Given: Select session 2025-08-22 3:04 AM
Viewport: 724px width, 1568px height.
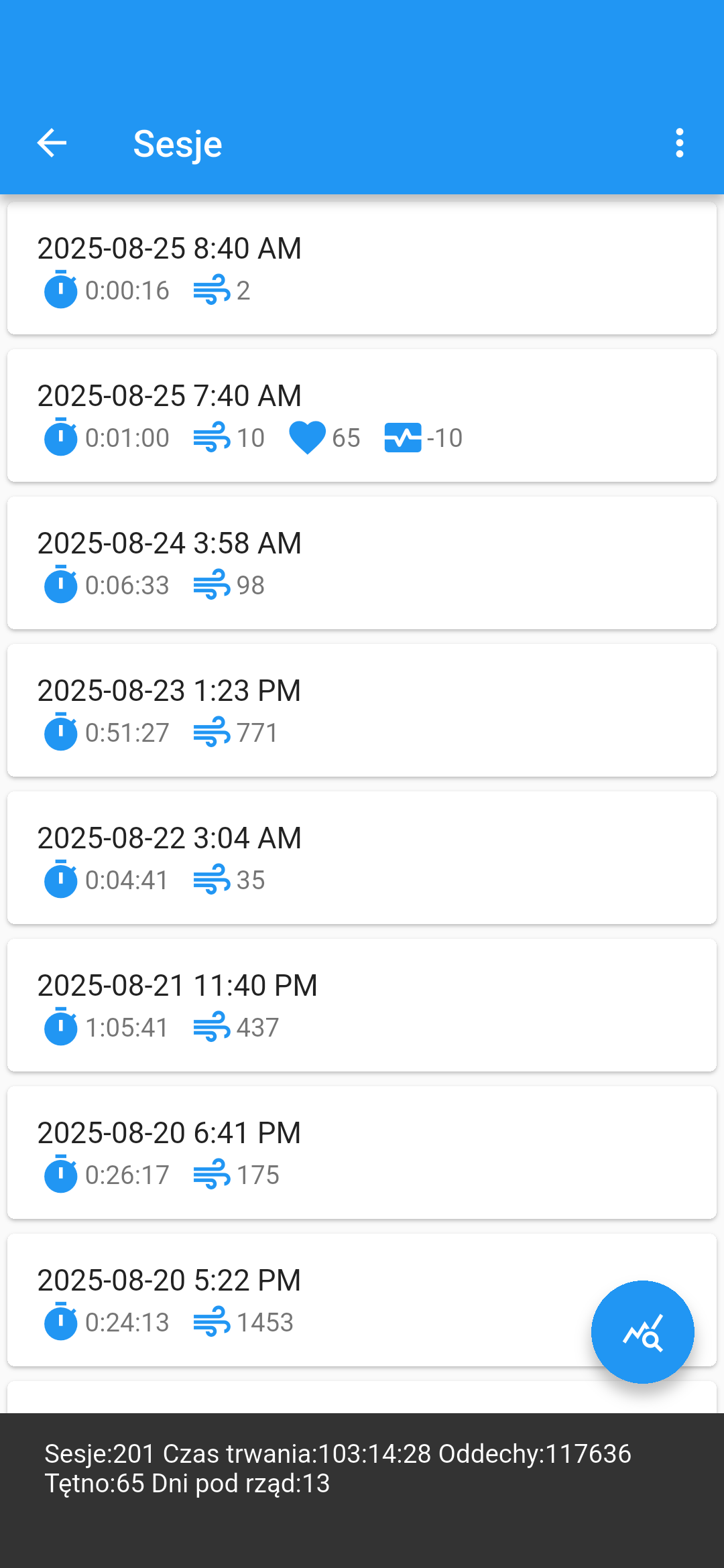Looking at the screenshot, I should (x=362, y=858).
